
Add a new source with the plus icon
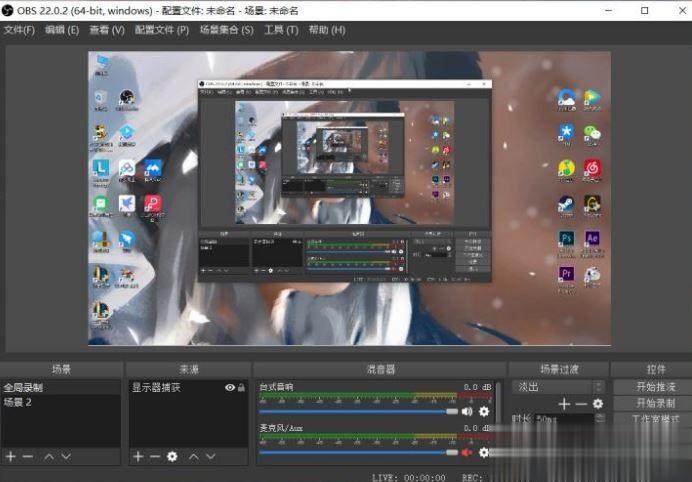[x=138, y=456]
